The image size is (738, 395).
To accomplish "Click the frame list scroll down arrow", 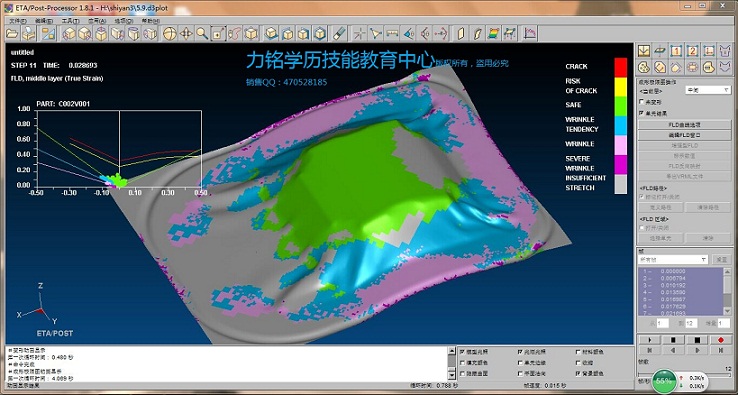I will point(728,312).
